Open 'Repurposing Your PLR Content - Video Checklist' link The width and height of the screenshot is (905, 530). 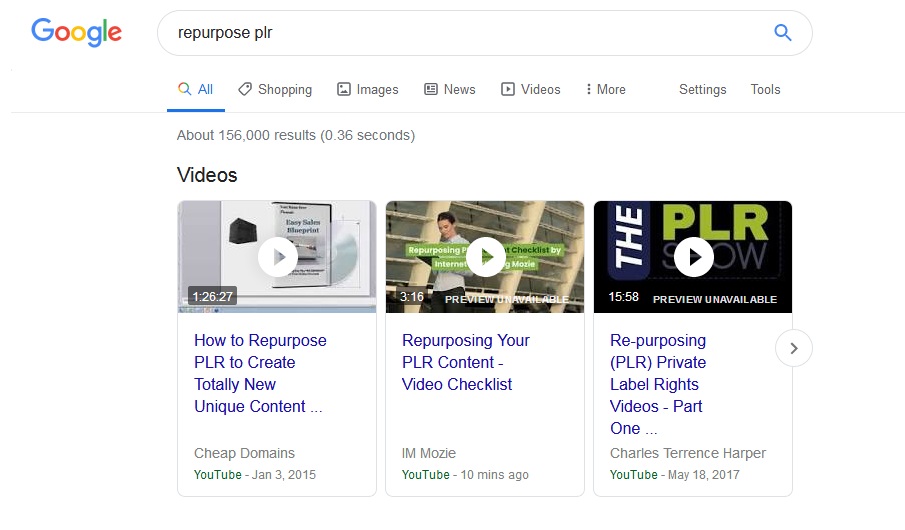coord(465,363)
